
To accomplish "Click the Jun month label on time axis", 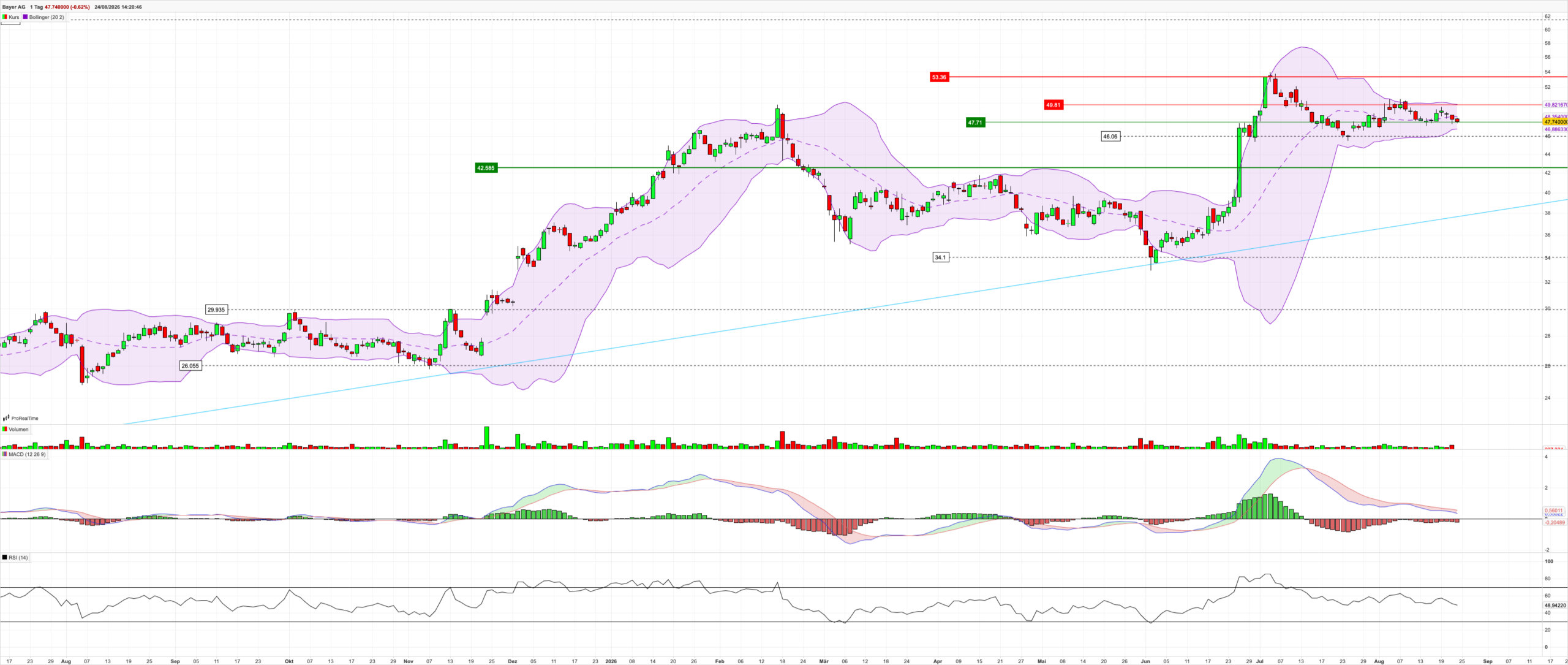I will 1145,661.
